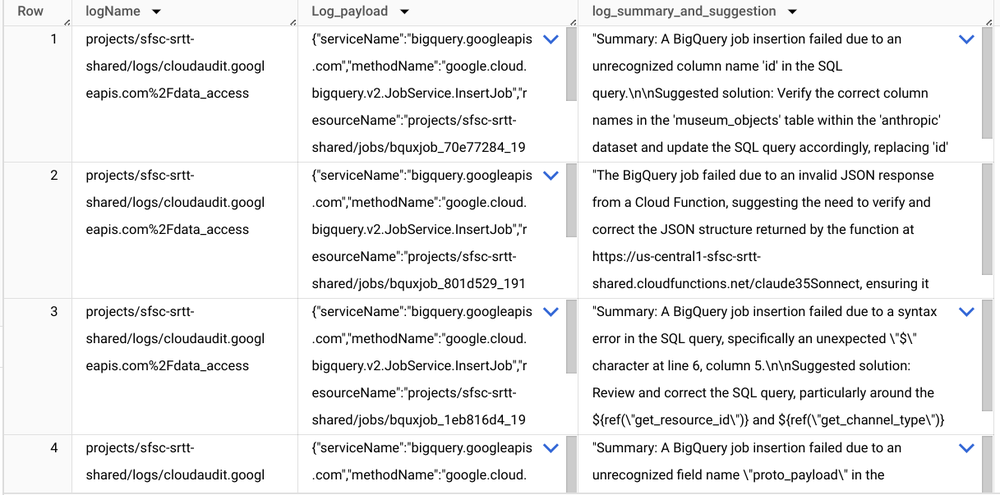The width and height of the screenshot is (1000, 495).
Task: Expand row 4 Log_payload cell chevron
Action: 550,448
